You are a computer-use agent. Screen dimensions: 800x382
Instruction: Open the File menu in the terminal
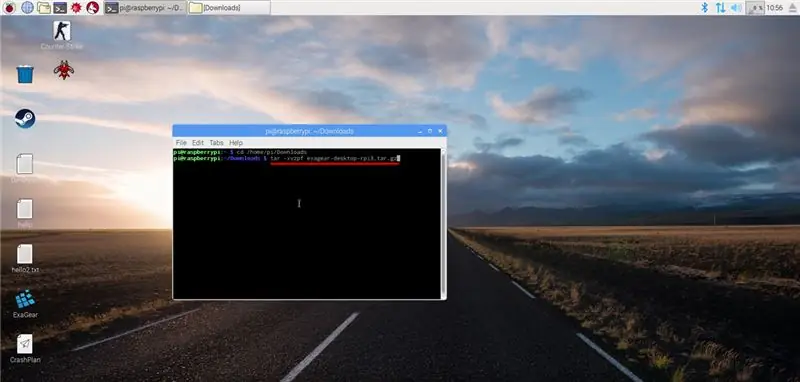tap(181, 143)
